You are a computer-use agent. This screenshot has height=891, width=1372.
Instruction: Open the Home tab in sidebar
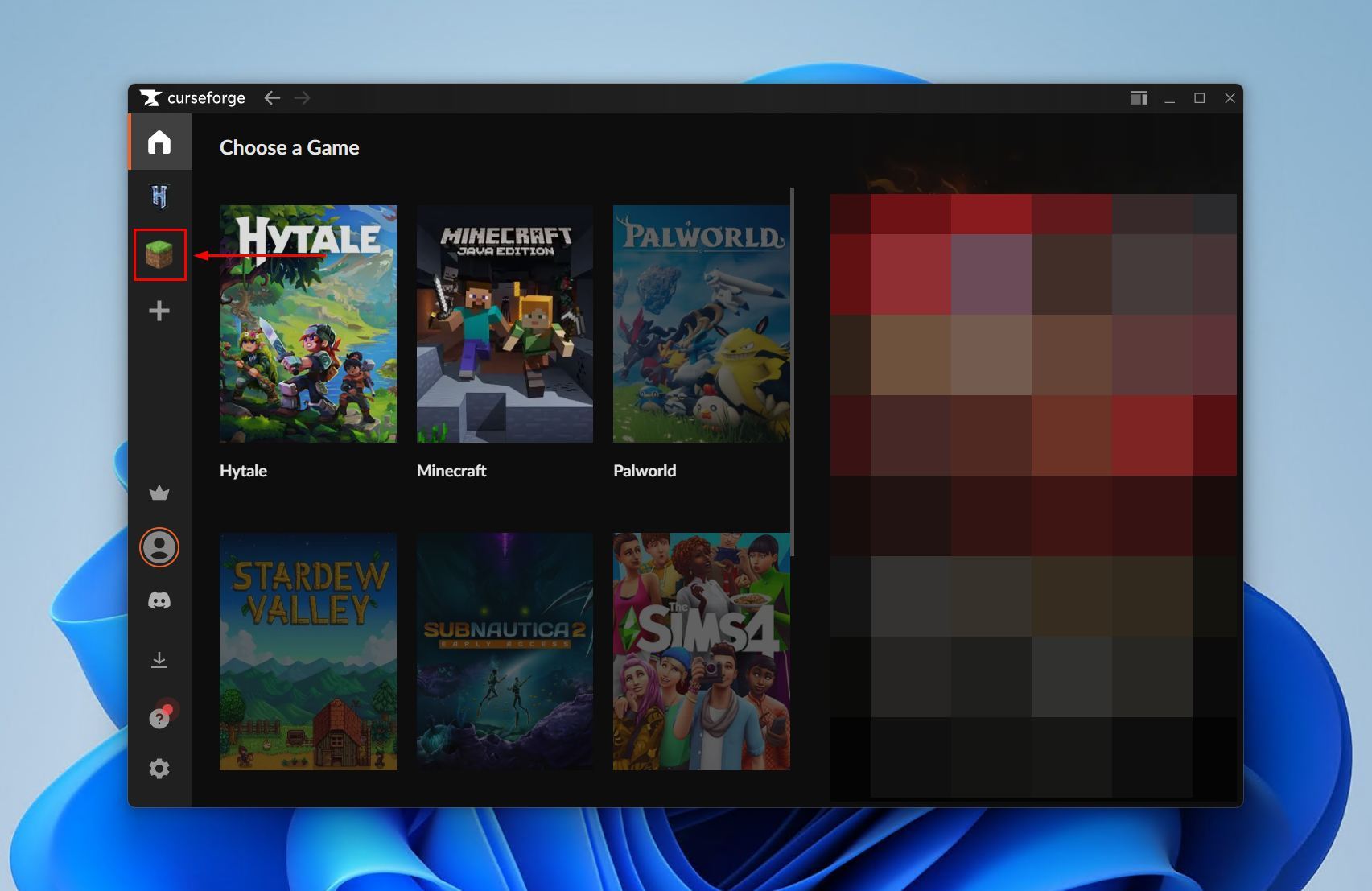click(159, 142)
